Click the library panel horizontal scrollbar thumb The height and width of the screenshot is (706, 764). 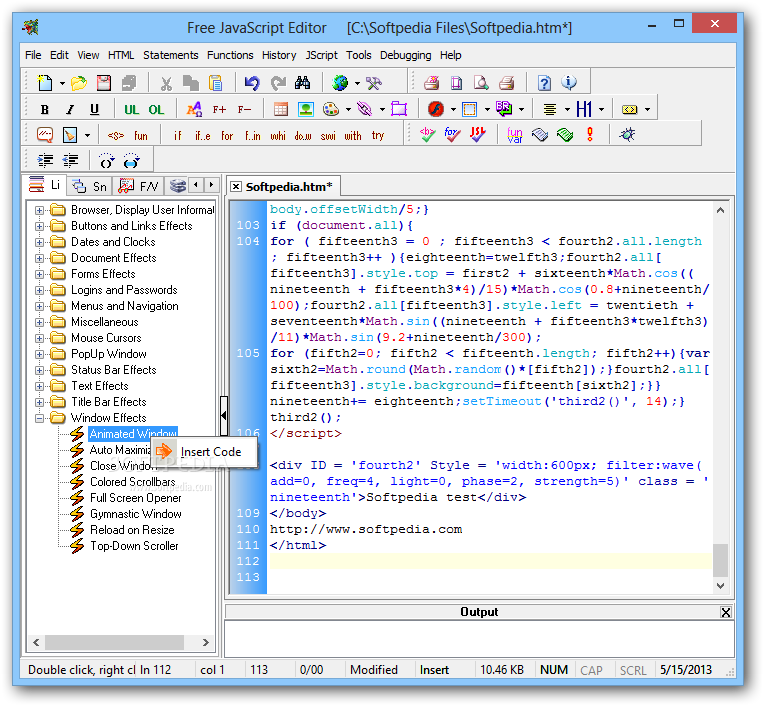pos(115,642)
